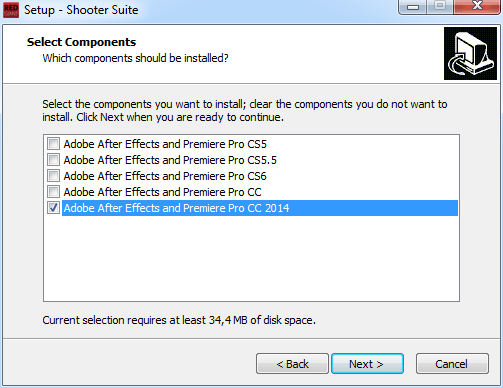
Task: Click the disabled maximize button
Action: tap(440, 7)
